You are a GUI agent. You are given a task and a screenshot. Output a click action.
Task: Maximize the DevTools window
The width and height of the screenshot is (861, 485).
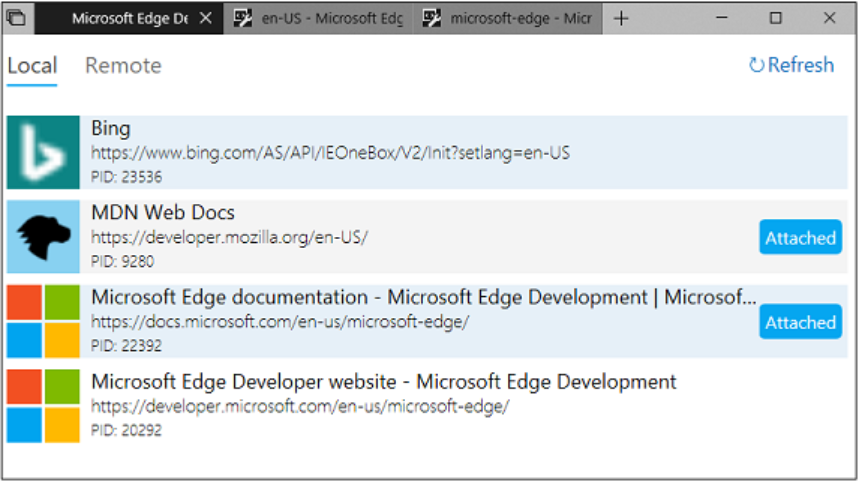(776, 18)
